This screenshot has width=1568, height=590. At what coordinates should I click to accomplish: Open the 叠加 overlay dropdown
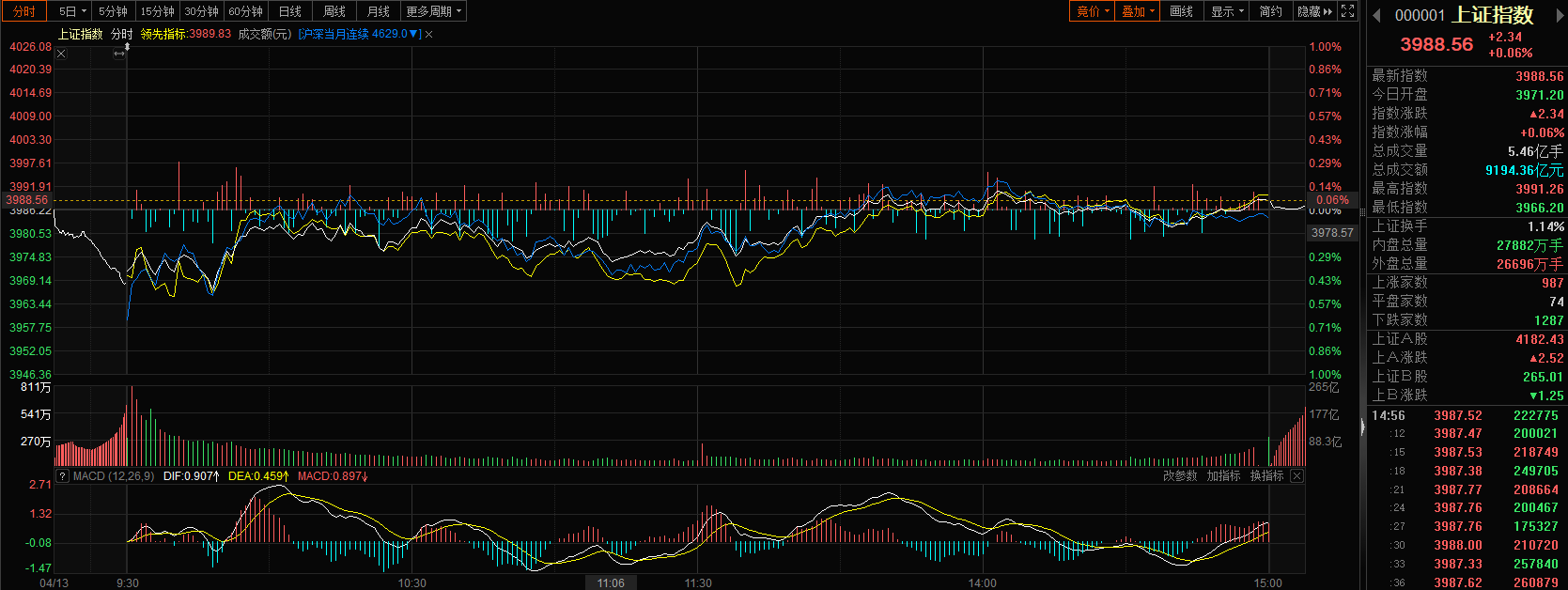tap(1138, 11)
